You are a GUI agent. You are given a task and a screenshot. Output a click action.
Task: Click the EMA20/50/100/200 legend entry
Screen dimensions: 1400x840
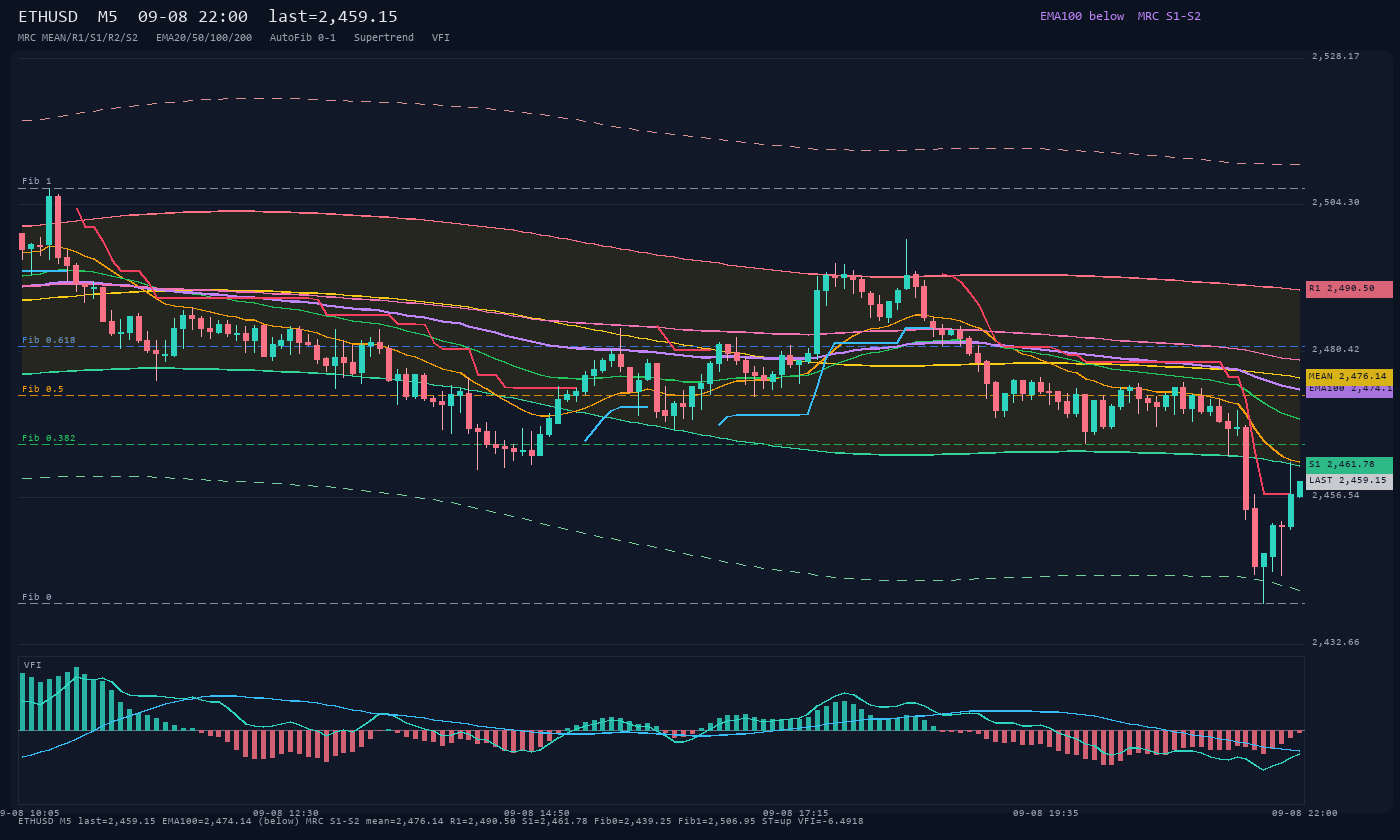[x=204, y=37]
